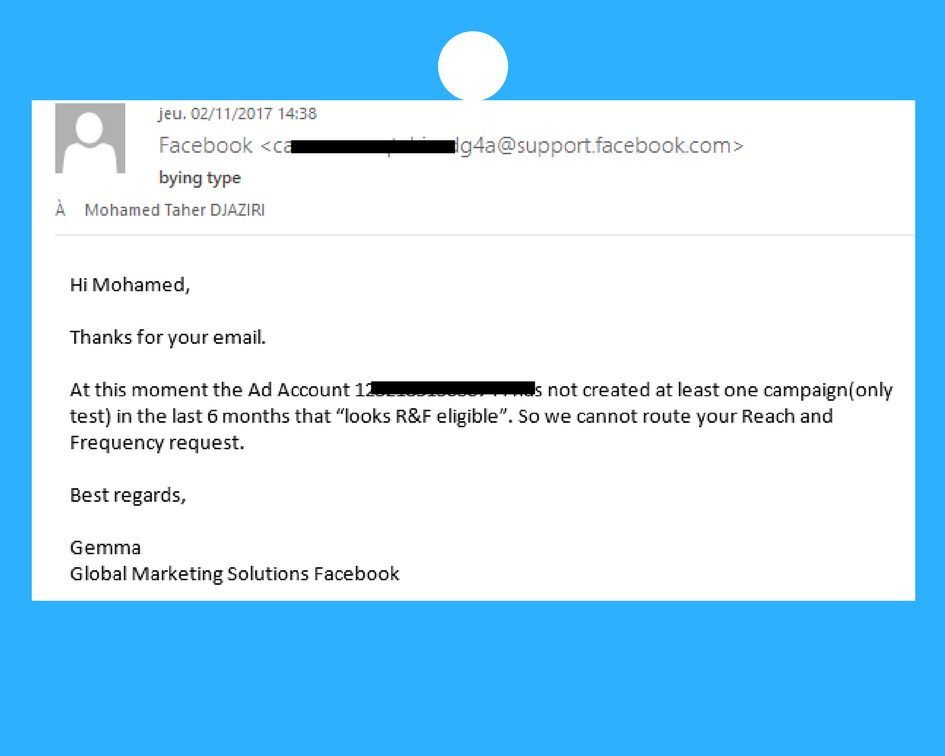The image size is (945, 756).
Task: Click the grey sender avatar placeholder
Action: tap(90, 138)
